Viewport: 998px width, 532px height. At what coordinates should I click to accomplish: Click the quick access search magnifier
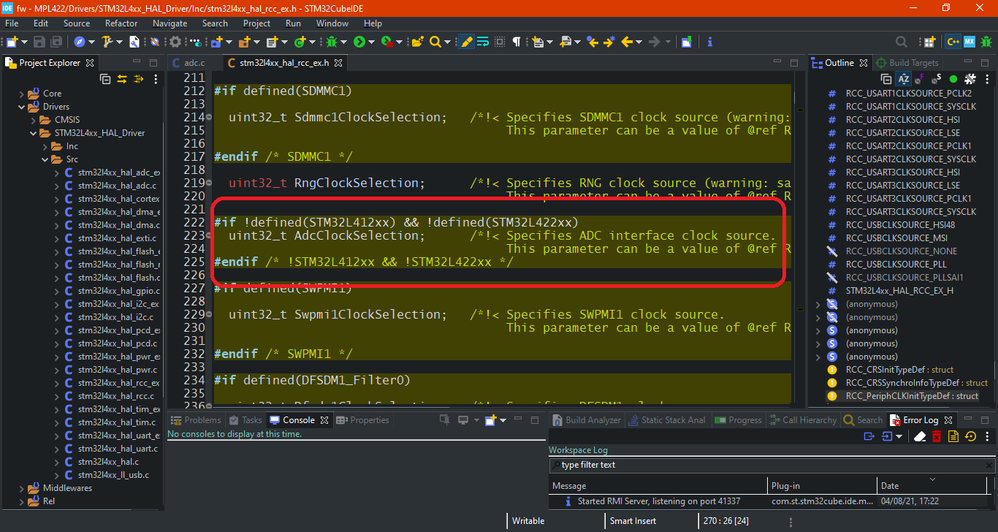pos(901,42)
